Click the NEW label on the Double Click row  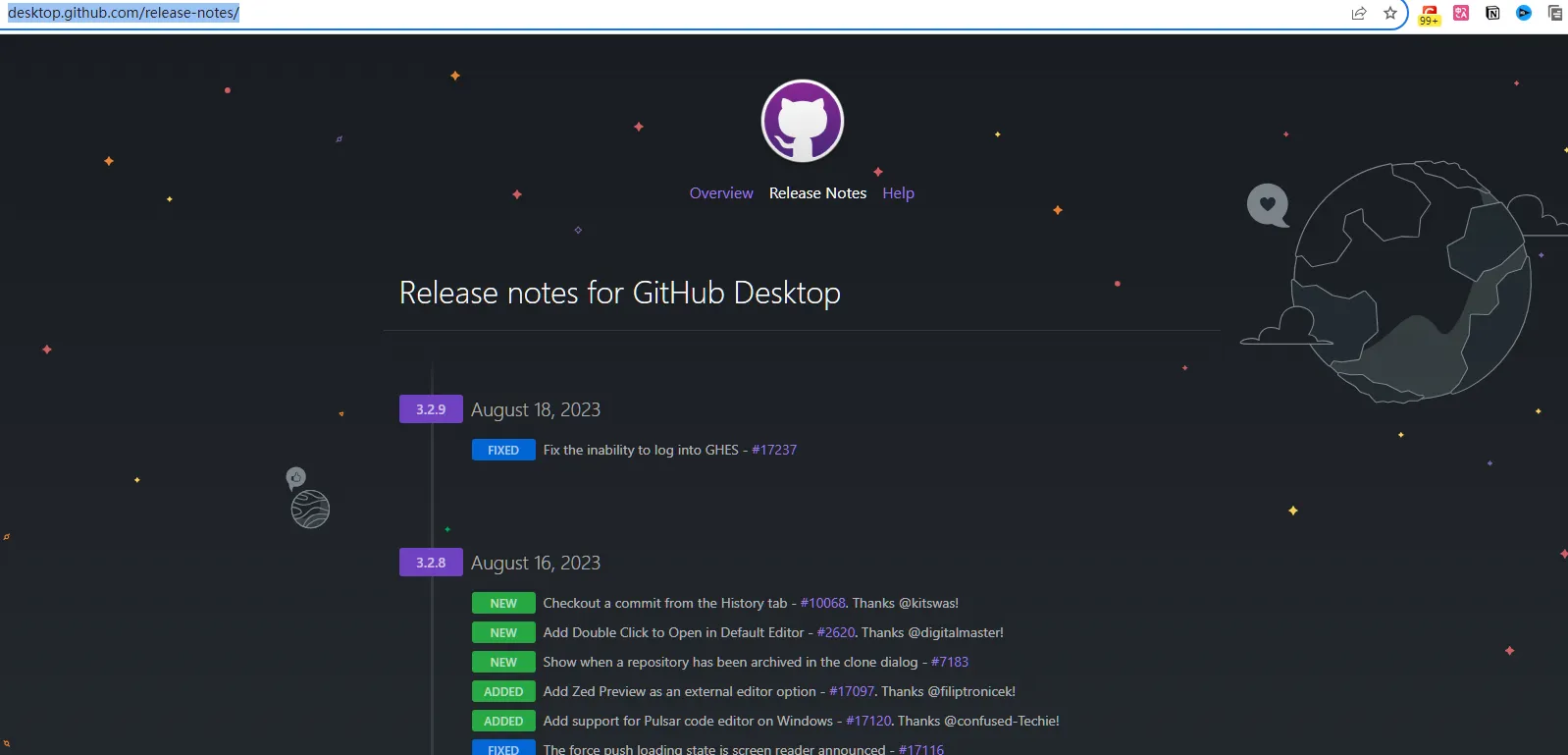503,632
